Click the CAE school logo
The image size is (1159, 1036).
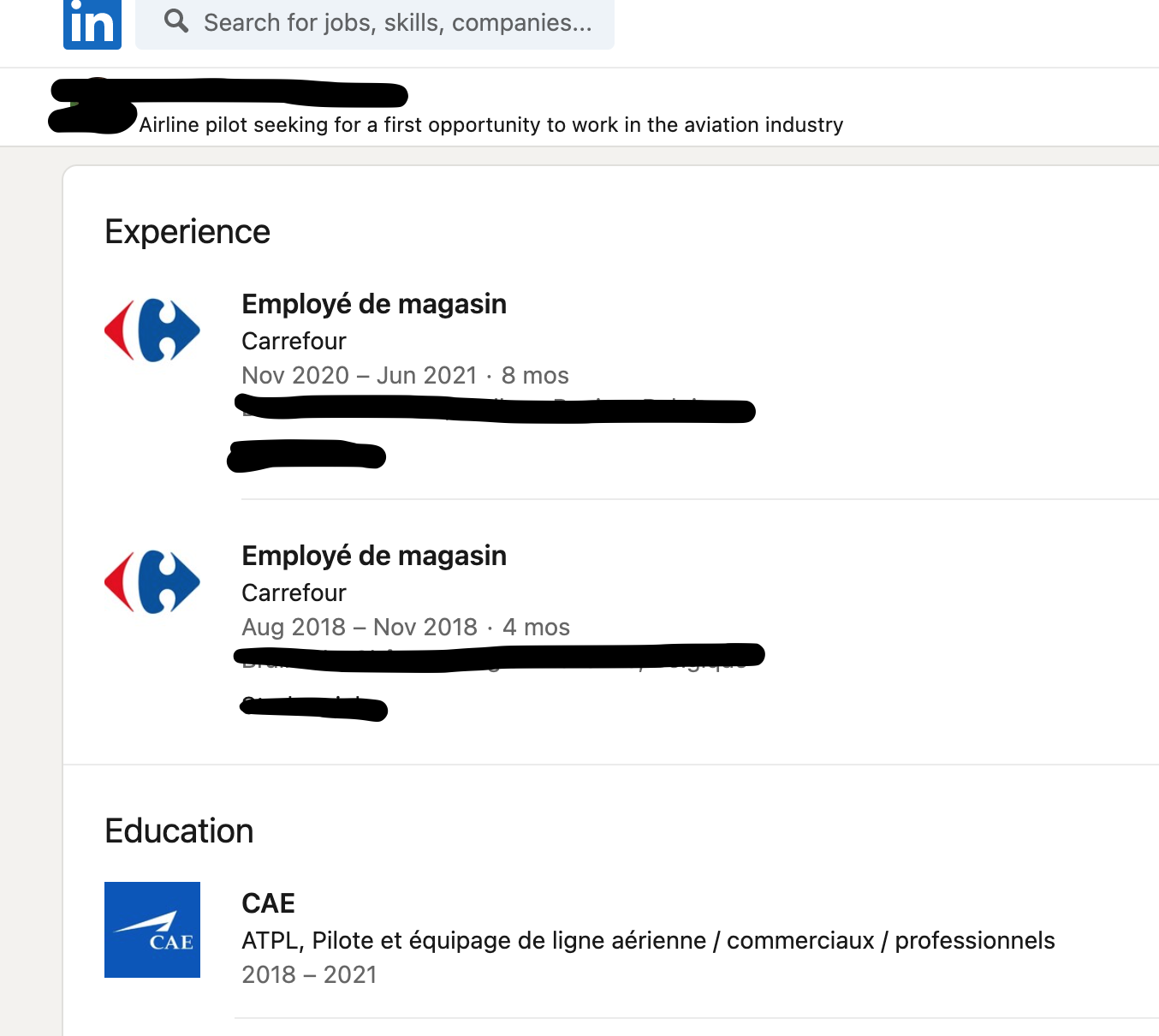click(152, 930)
